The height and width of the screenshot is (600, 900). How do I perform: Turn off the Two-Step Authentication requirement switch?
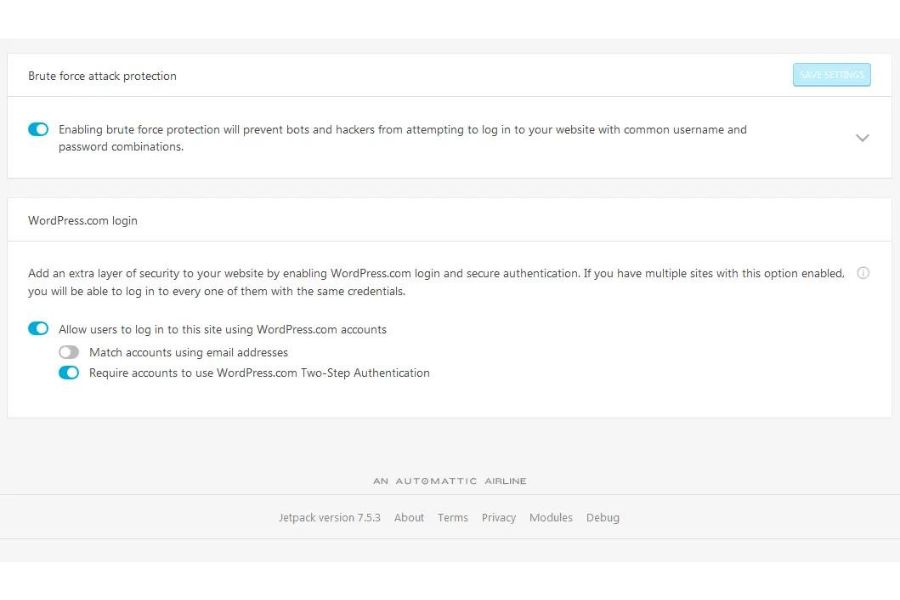[x=68, y=373]
